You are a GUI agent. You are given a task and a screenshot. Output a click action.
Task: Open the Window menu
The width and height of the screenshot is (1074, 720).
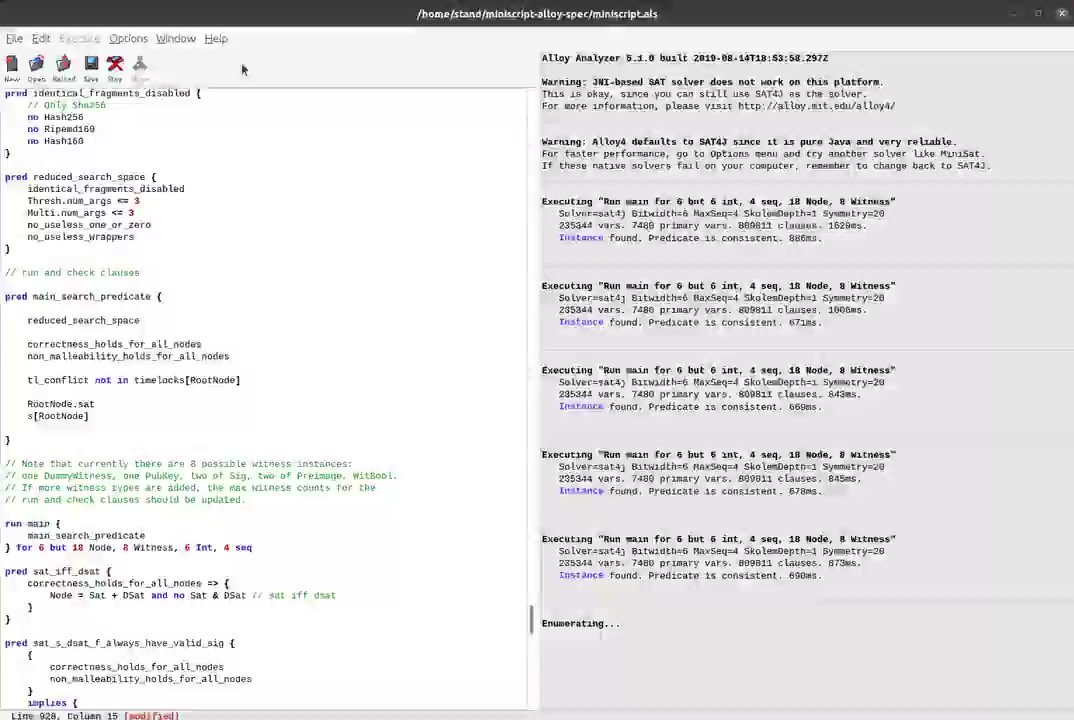176,38
